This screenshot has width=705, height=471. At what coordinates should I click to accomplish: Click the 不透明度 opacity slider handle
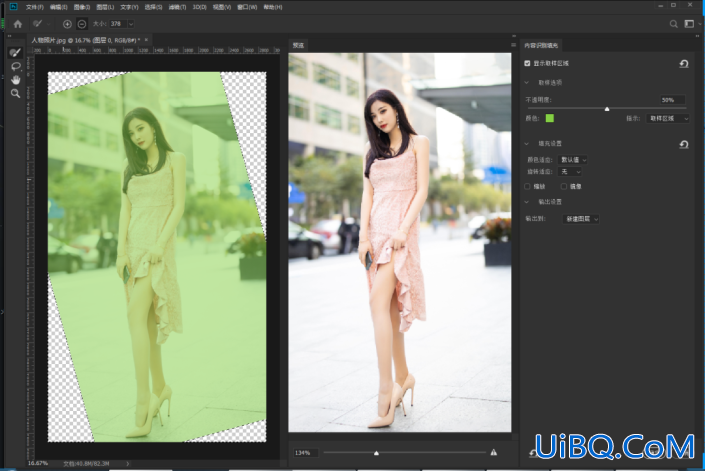tap(607, 109)
